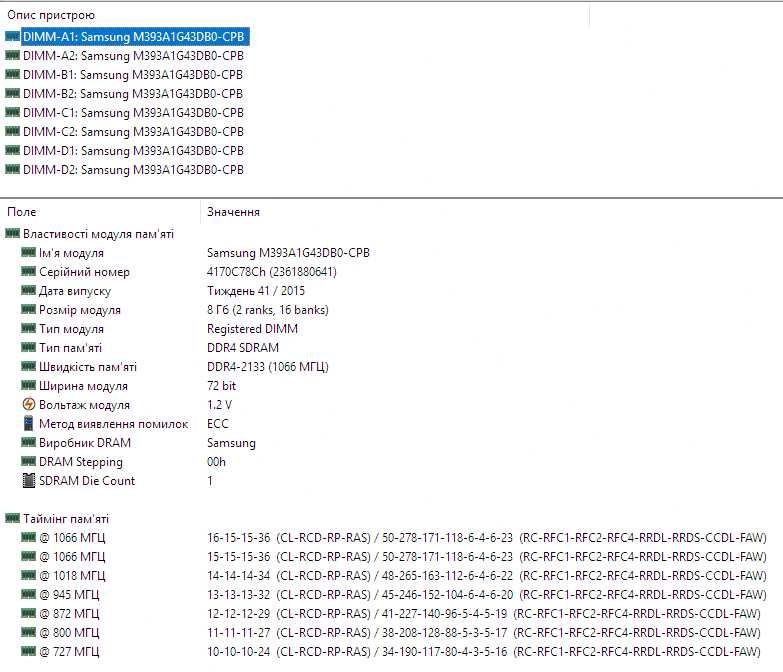Click the icon beside 'Метод виявлення помилок'
This screenshot has width=783, height=672.
pyautogui.click(x=28, y=423)
